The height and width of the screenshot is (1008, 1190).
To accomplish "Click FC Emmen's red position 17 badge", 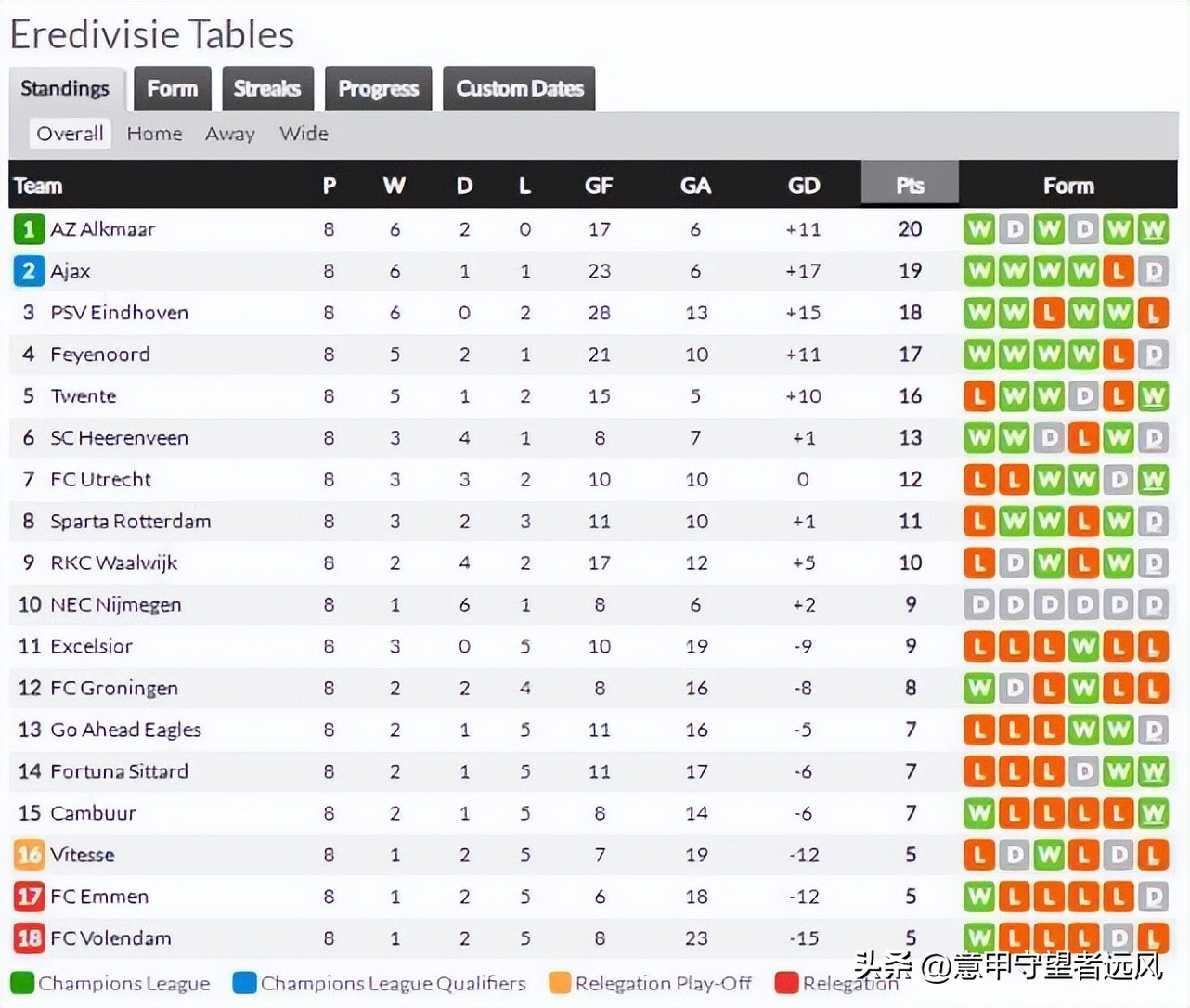I will [x=29, y=897].
